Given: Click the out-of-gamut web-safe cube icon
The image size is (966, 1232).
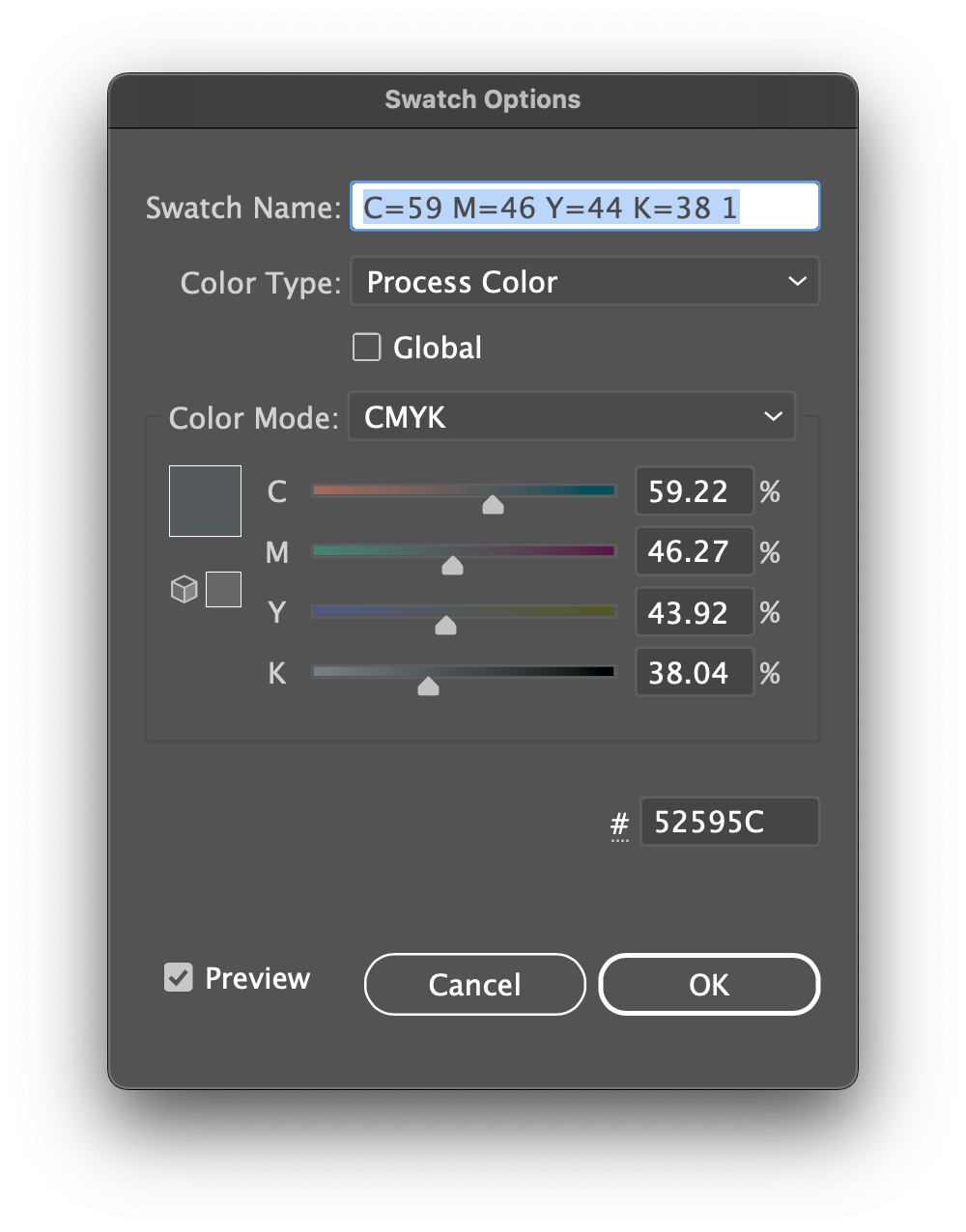Looking at the screenshot, I should [x=184, y=589].
